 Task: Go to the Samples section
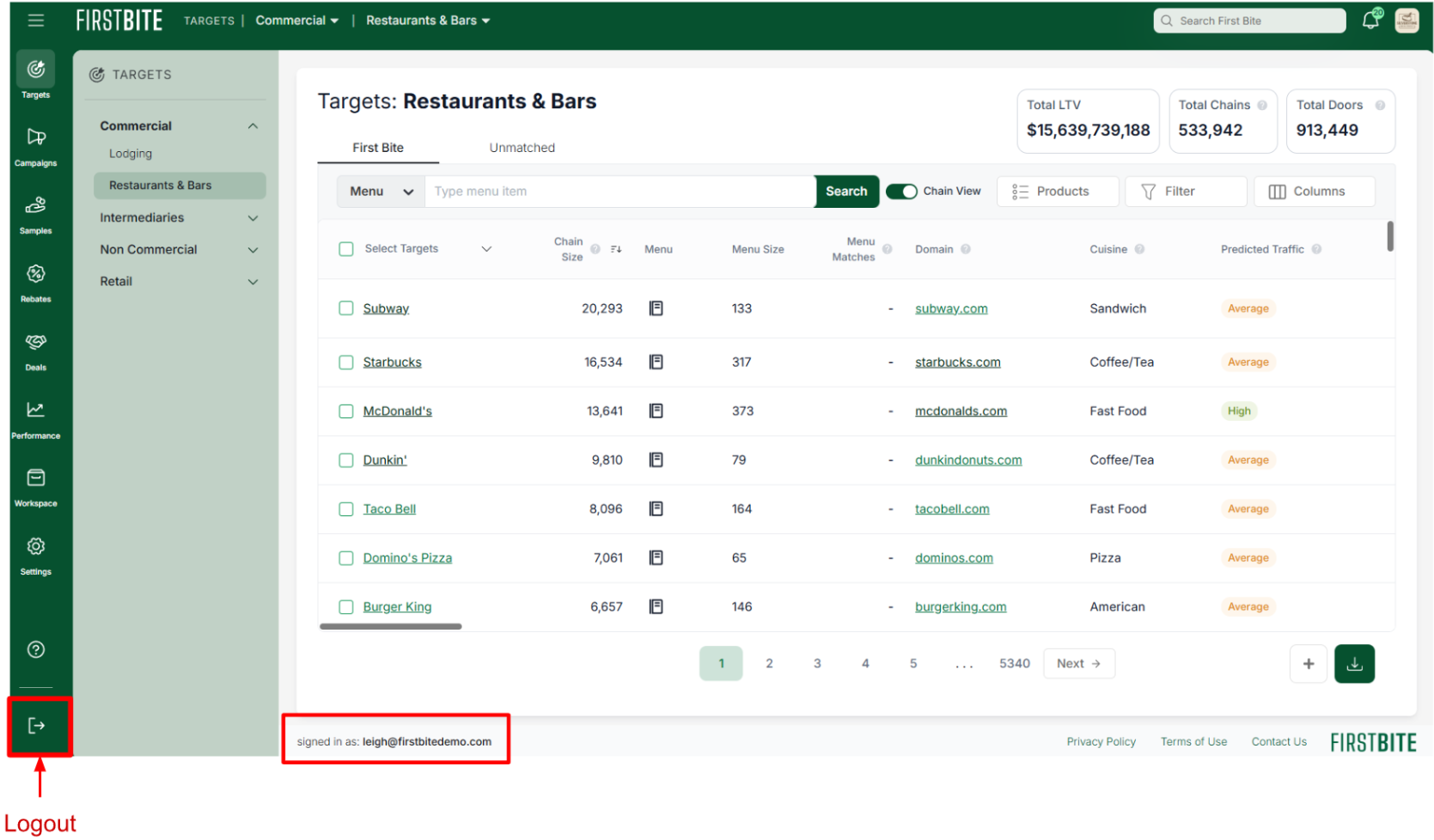[35, 214]
